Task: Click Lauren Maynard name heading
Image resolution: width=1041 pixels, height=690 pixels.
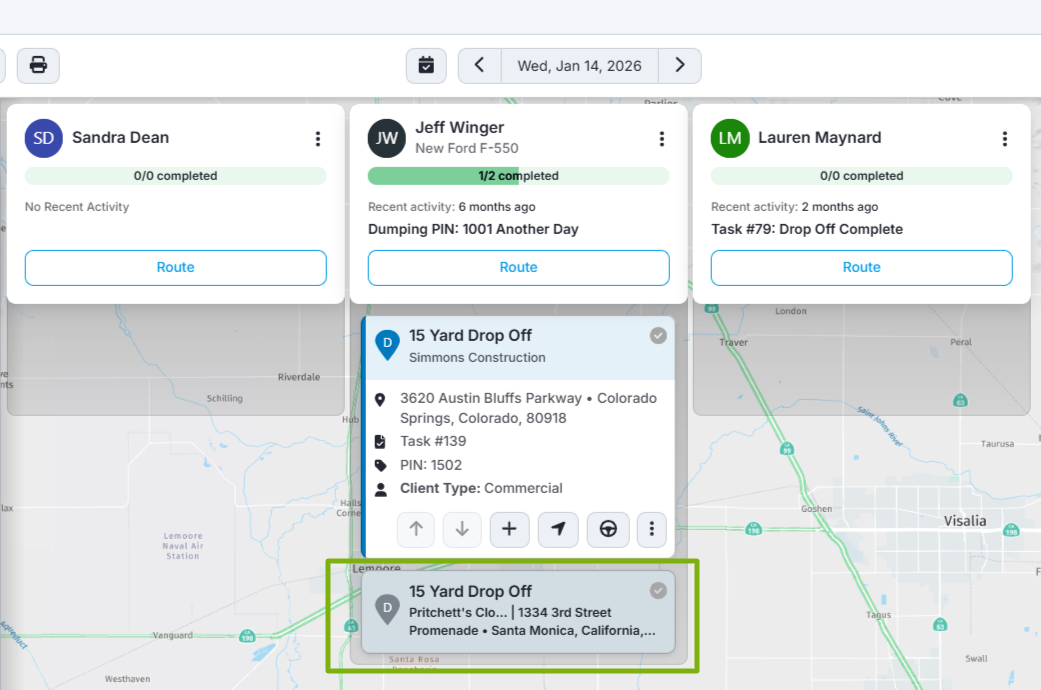Action: point(820,138)
